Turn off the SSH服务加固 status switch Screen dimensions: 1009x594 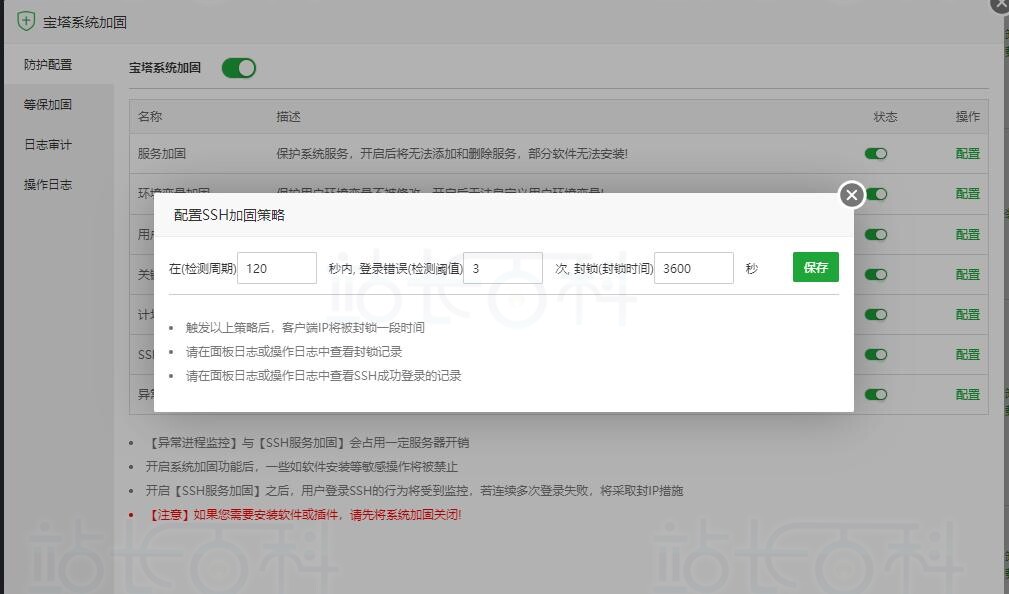(x=876, y=354)
